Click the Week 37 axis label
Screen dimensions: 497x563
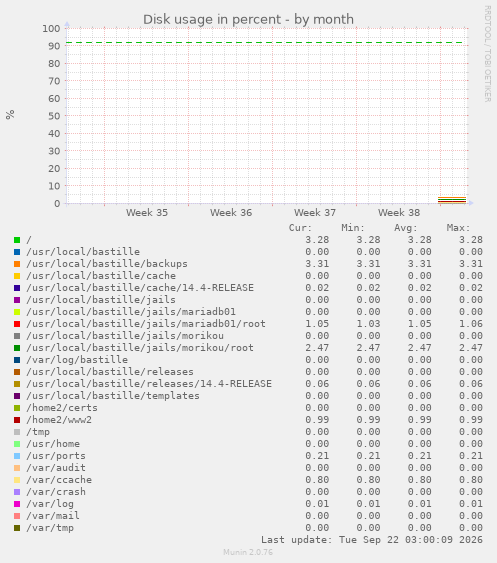(315, 213)
